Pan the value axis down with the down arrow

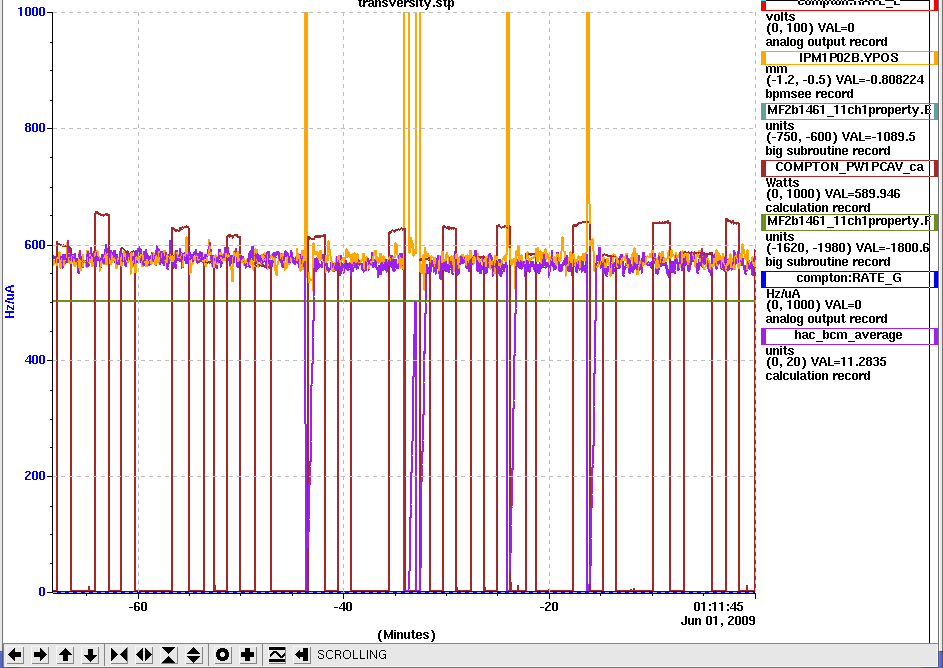click(x=90, y=655)
